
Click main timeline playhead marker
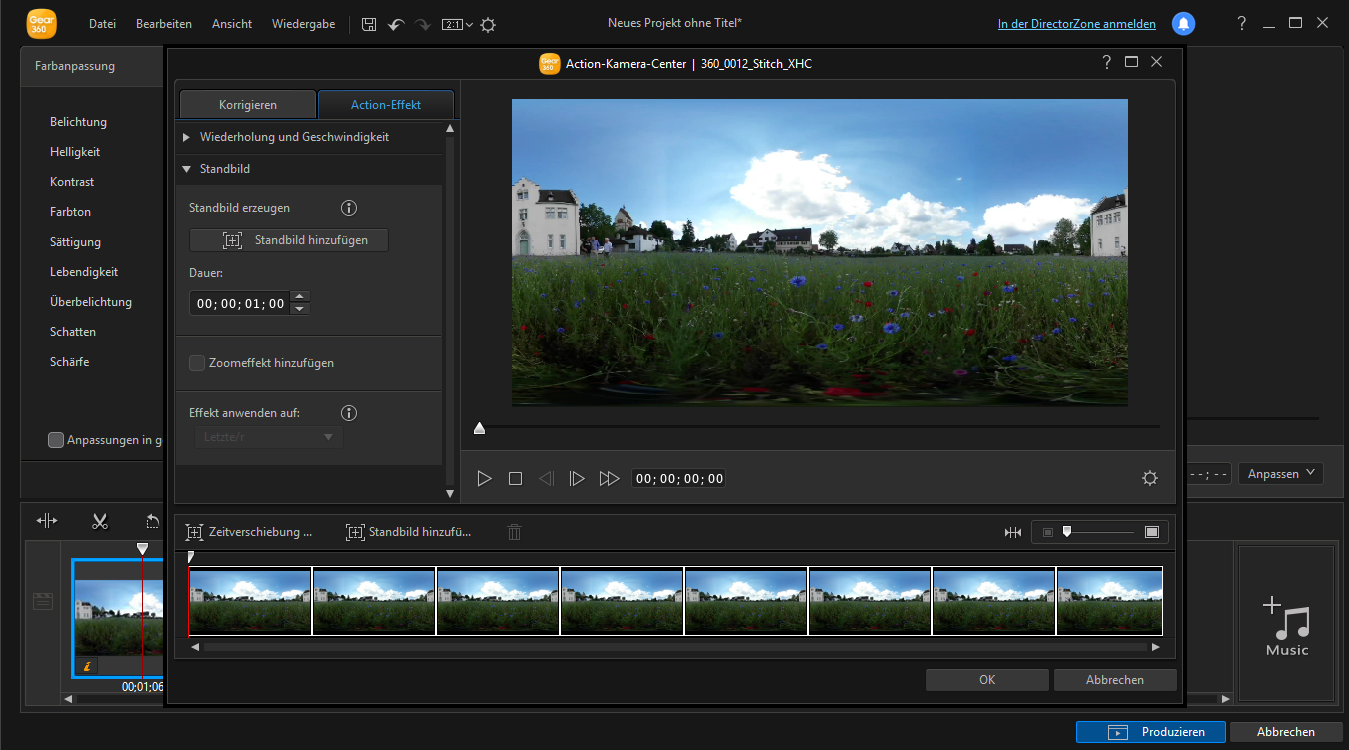[x=142, y=549]
